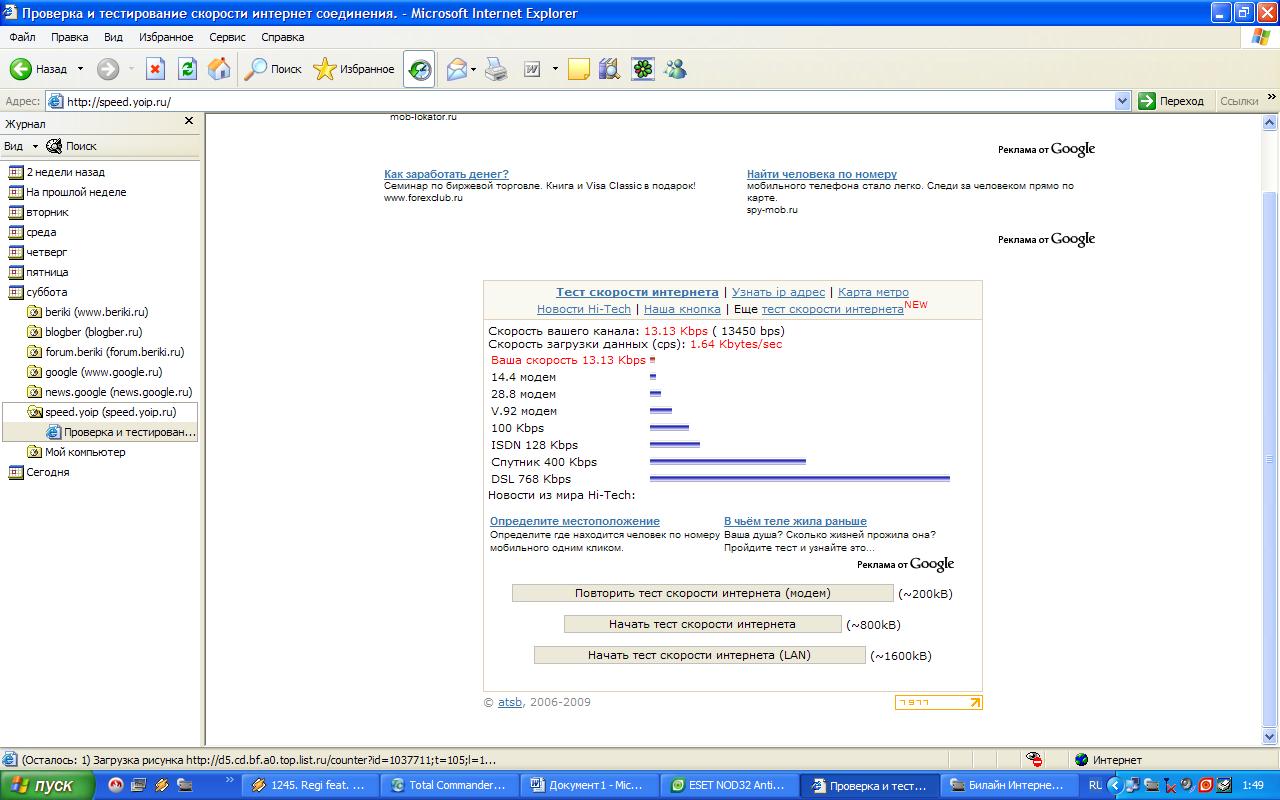Click in the address bar URL field
This screenshot has width=1280, height=800.
click(x=580, y=101)
